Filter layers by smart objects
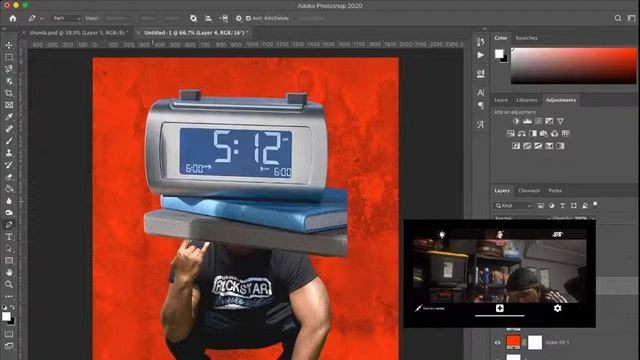 point(585,206)
